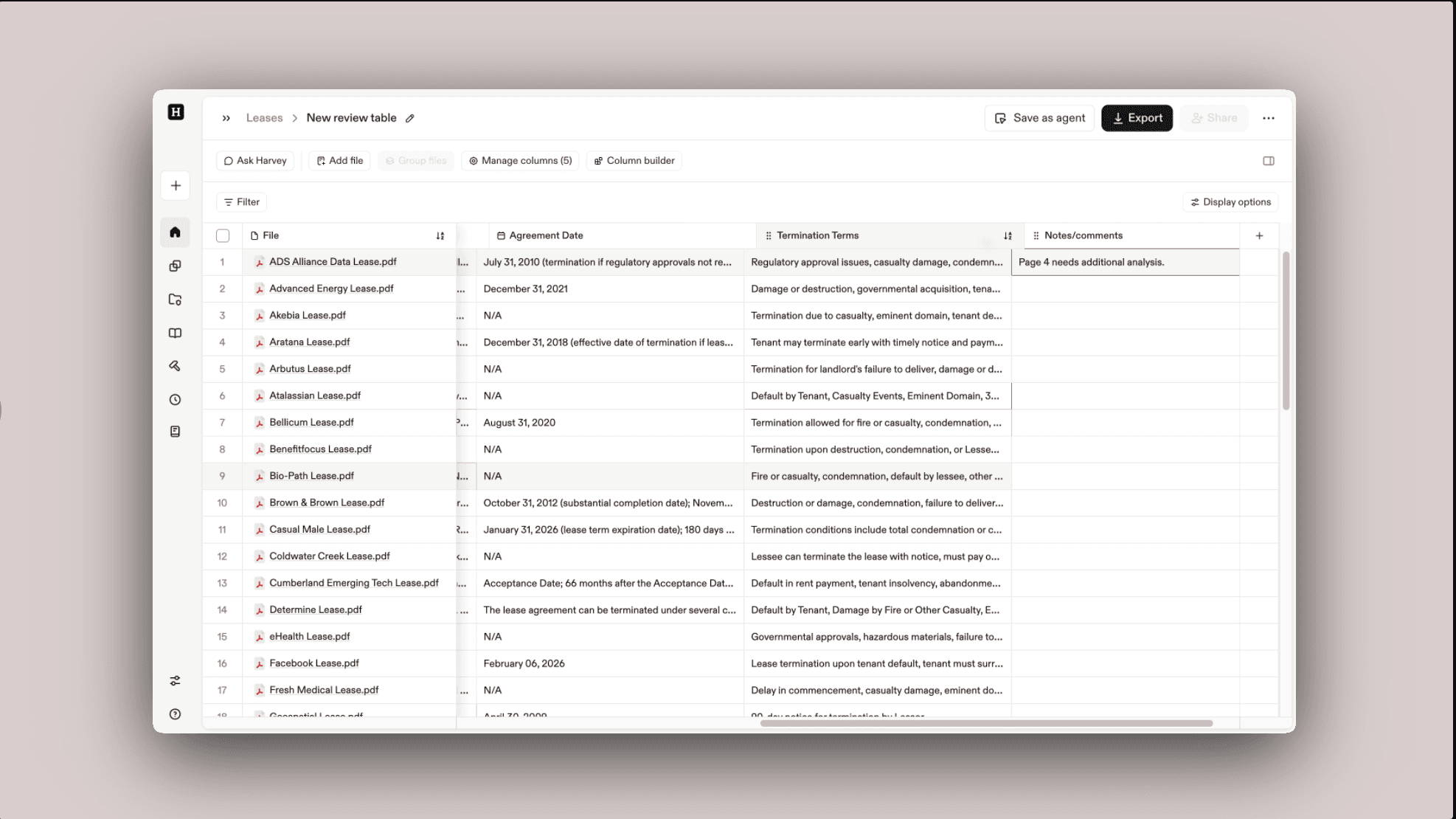Select the 'December 31, 2021' agreement date cell

tap(610, 289)
